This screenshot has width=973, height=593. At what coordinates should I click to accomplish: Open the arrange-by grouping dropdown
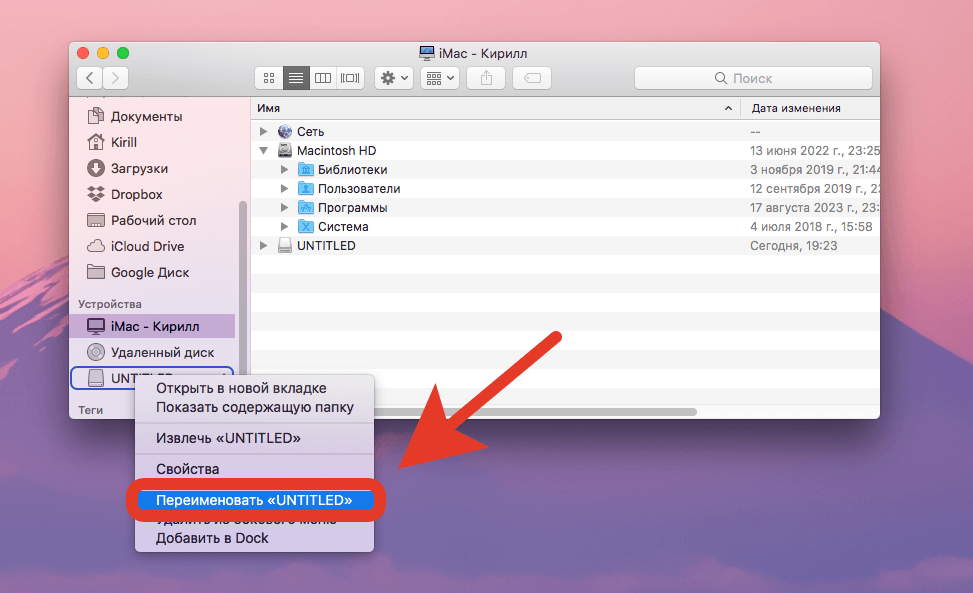click(440, 77)
